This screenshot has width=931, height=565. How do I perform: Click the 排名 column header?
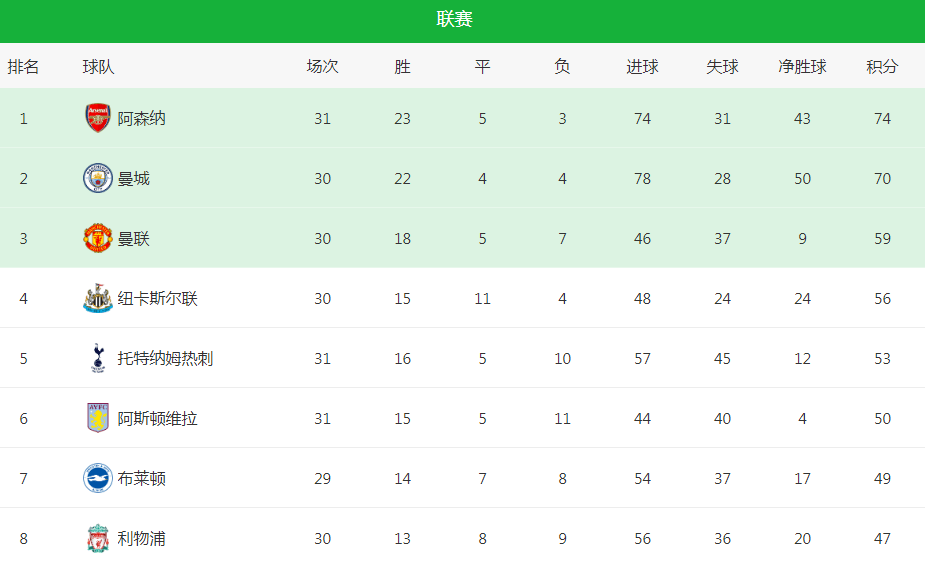(23, 66)
